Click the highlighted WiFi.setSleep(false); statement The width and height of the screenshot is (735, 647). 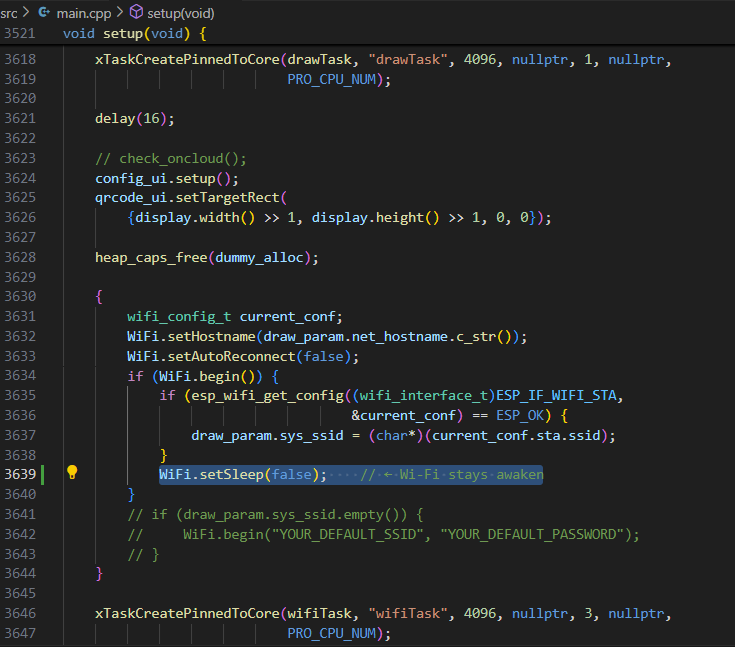(243, 475)
